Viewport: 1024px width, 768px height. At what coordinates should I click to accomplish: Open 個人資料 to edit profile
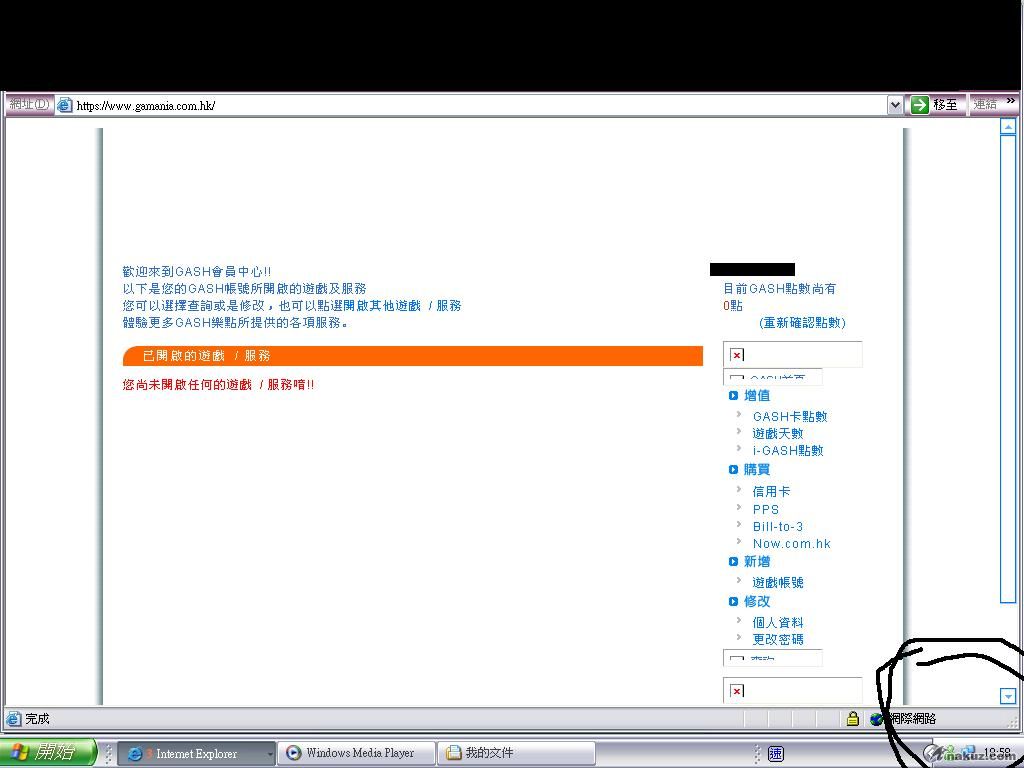[x=778, y=622]
